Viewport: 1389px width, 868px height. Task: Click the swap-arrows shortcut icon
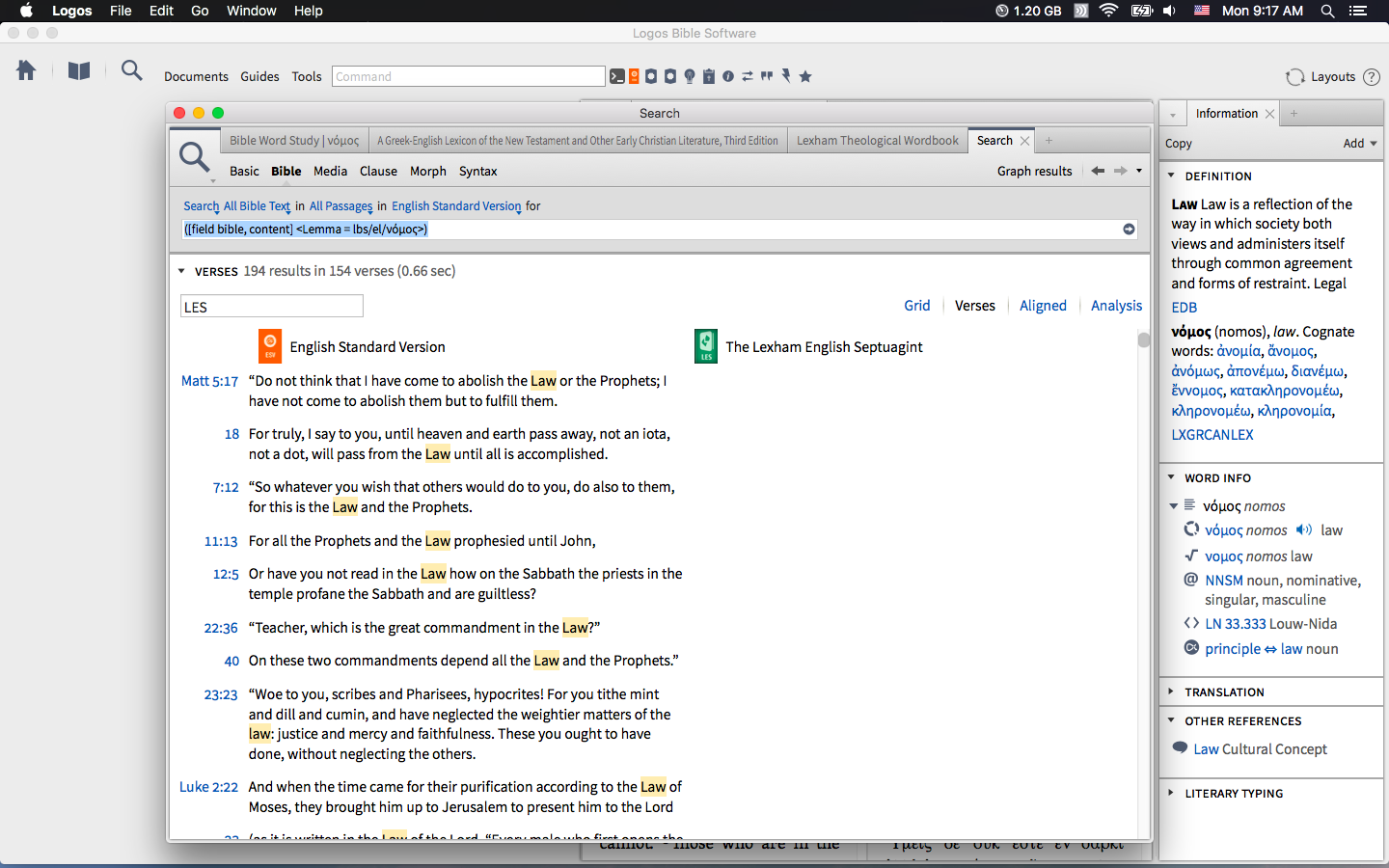click(x=748, y=76)
